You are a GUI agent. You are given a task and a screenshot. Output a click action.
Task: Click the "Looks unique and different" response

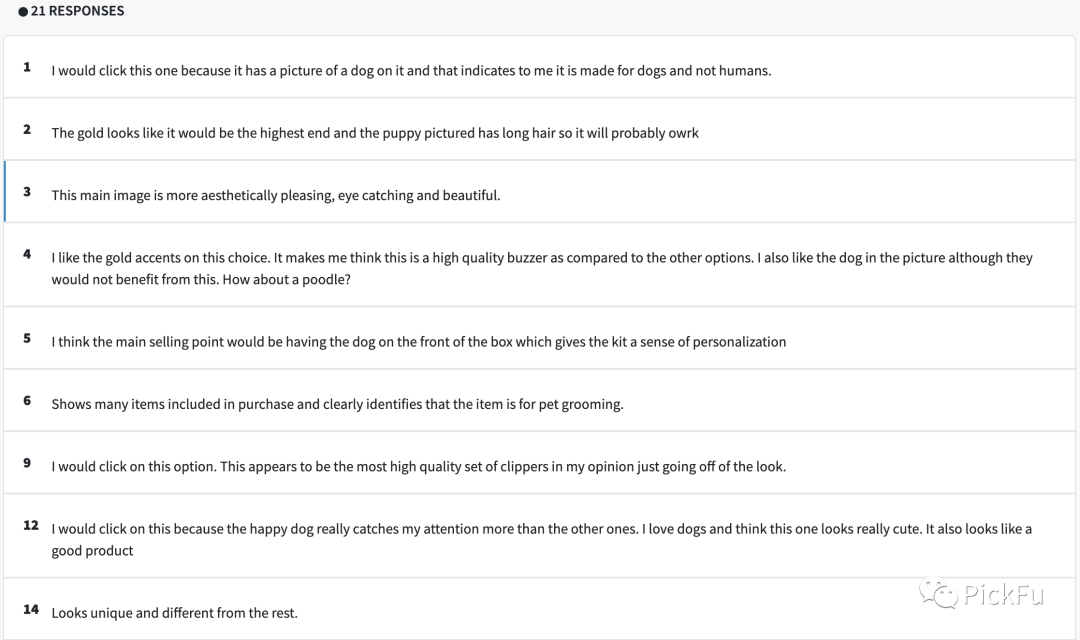(x=175, y=613)
